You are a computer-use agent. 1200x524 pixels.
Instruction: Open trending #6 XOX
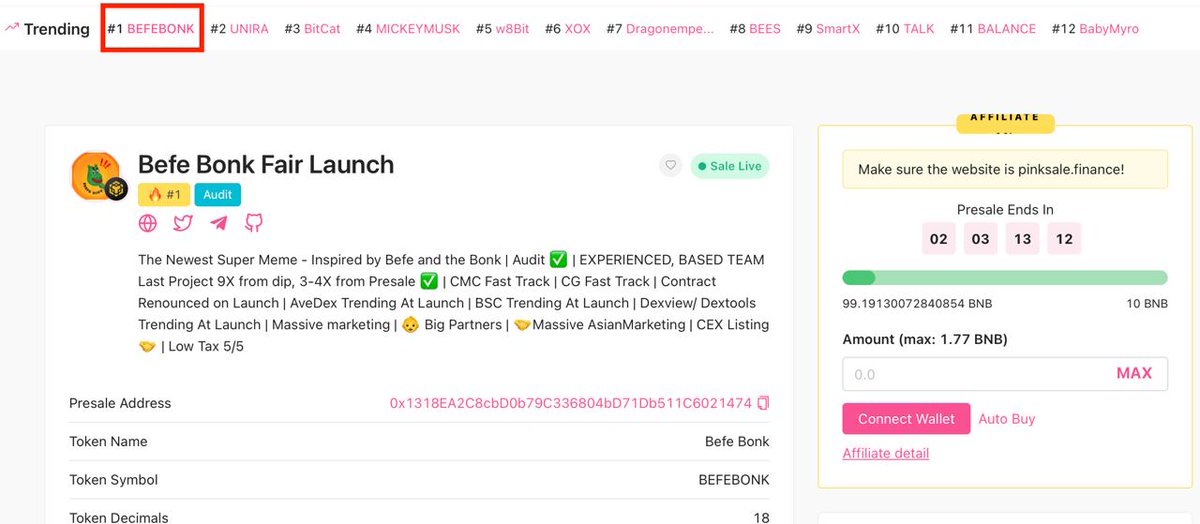568,29
